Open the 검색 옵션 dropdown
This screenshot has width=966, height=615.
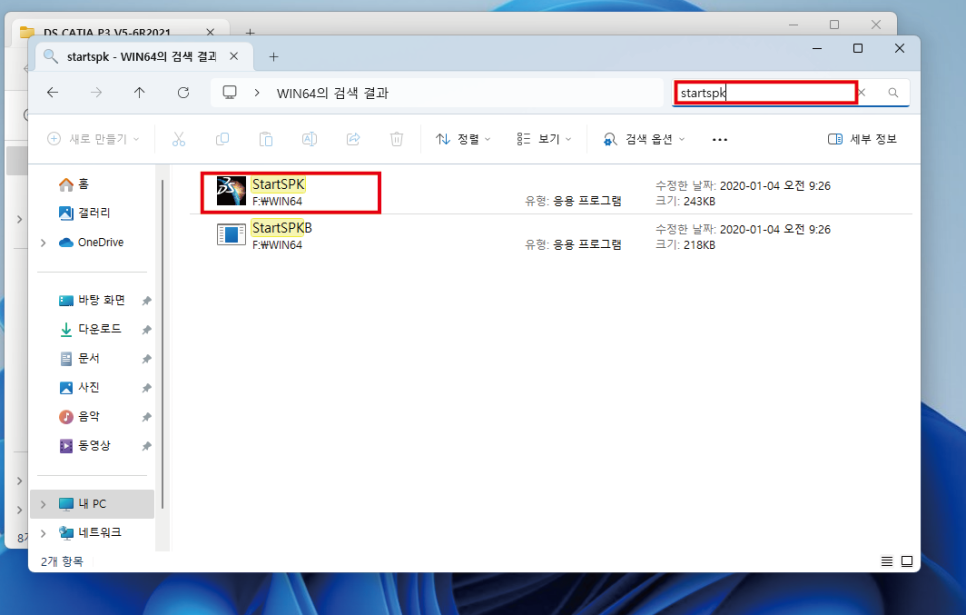coord(644,139)
